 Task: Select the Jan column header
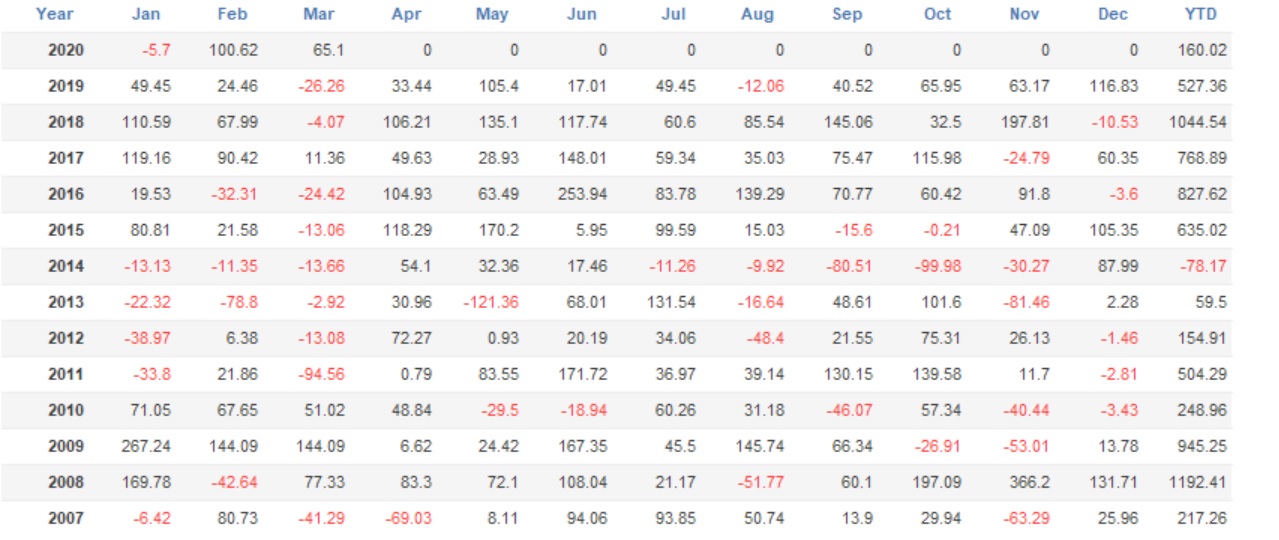pyautogui.click(x=146, y=14)
